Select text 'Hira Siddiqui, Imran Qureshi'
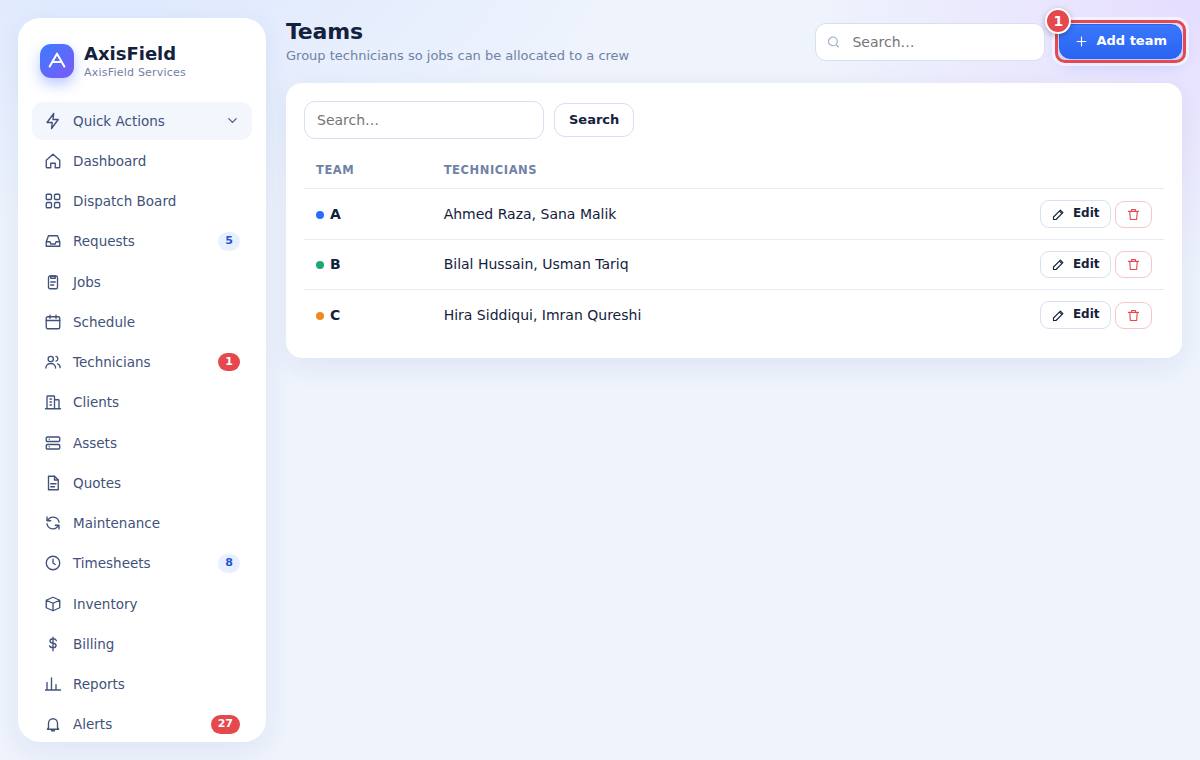The height and width of the screenshot is (760, 1200). click(542, 315)
